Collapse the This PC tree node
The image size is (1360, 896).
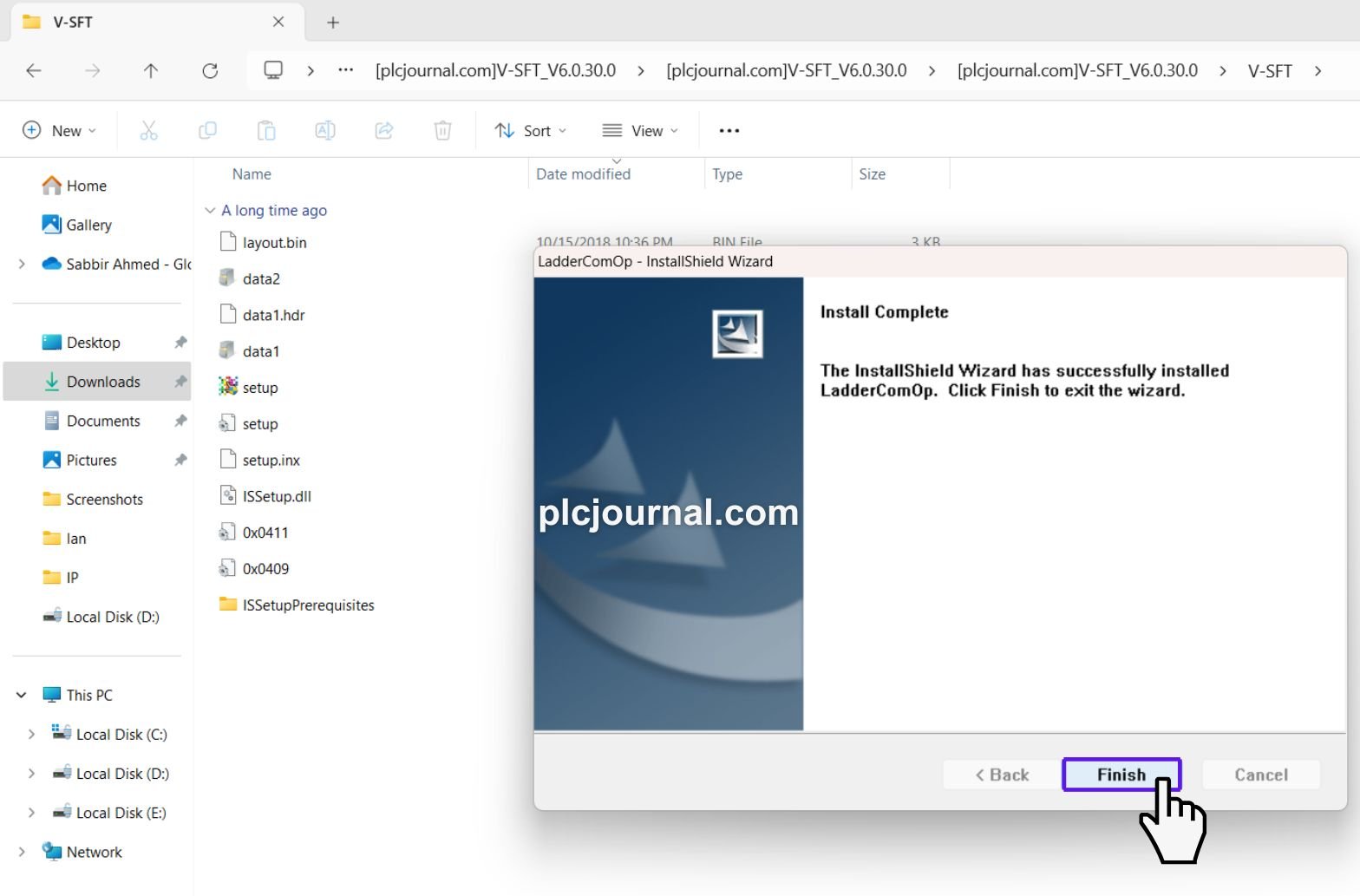(x=22, y=695)
